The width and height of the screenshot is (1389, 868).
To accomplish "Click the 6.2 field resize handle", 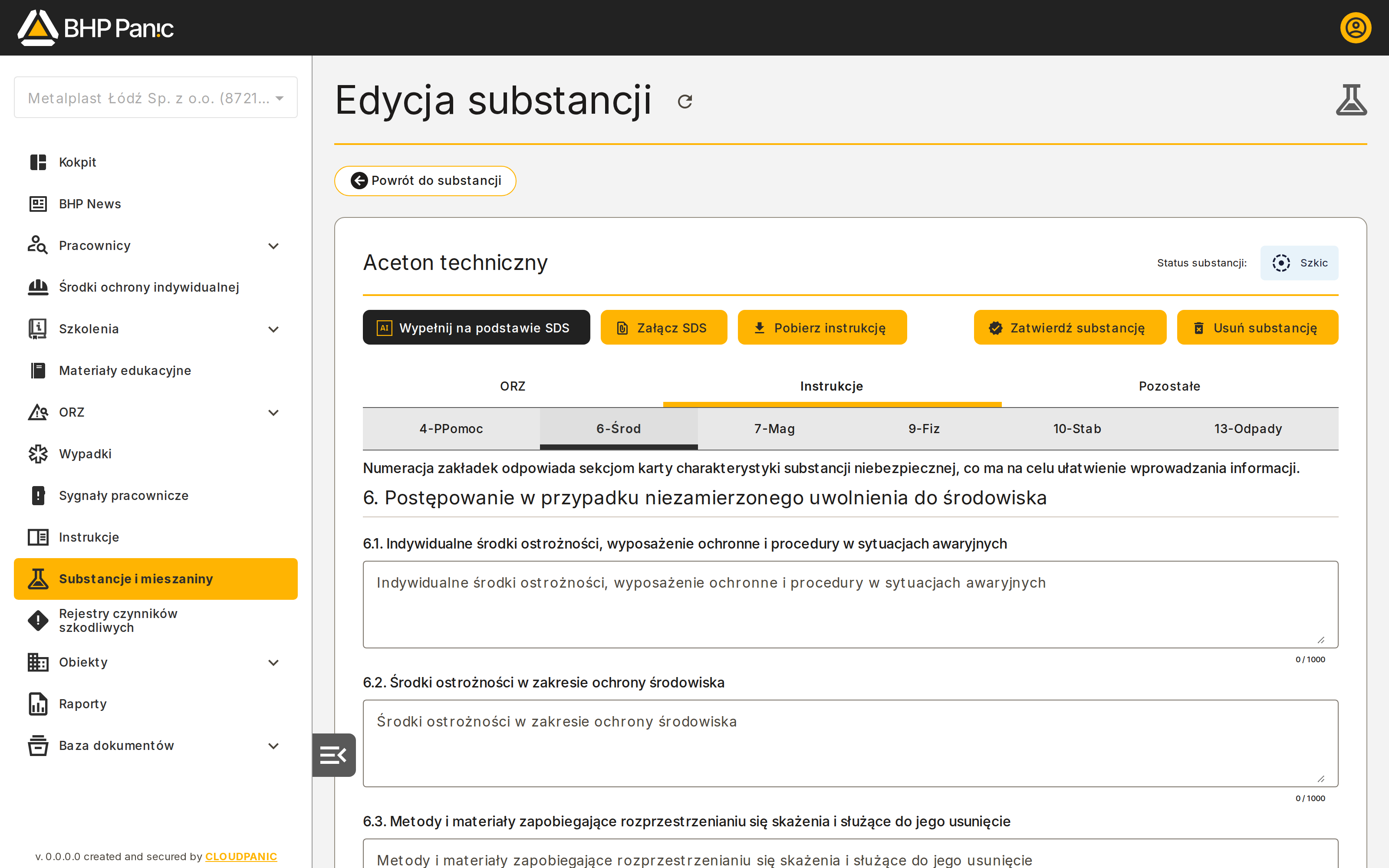I will pos(1321,779).
